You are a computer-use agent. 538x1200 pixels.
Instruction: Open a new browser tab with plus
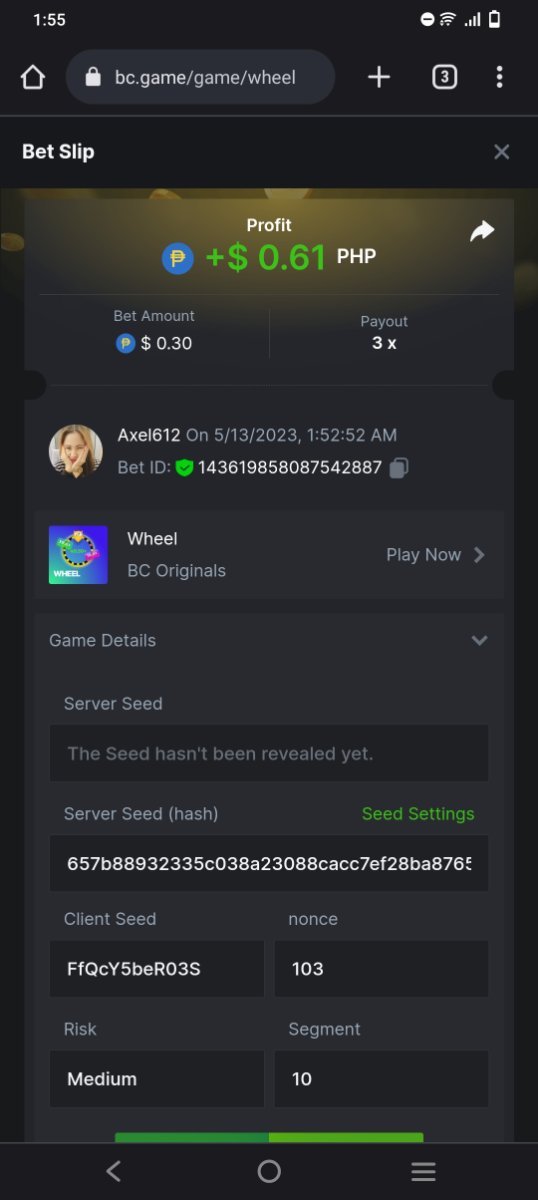pyautogui.click(x=379, y=77)
